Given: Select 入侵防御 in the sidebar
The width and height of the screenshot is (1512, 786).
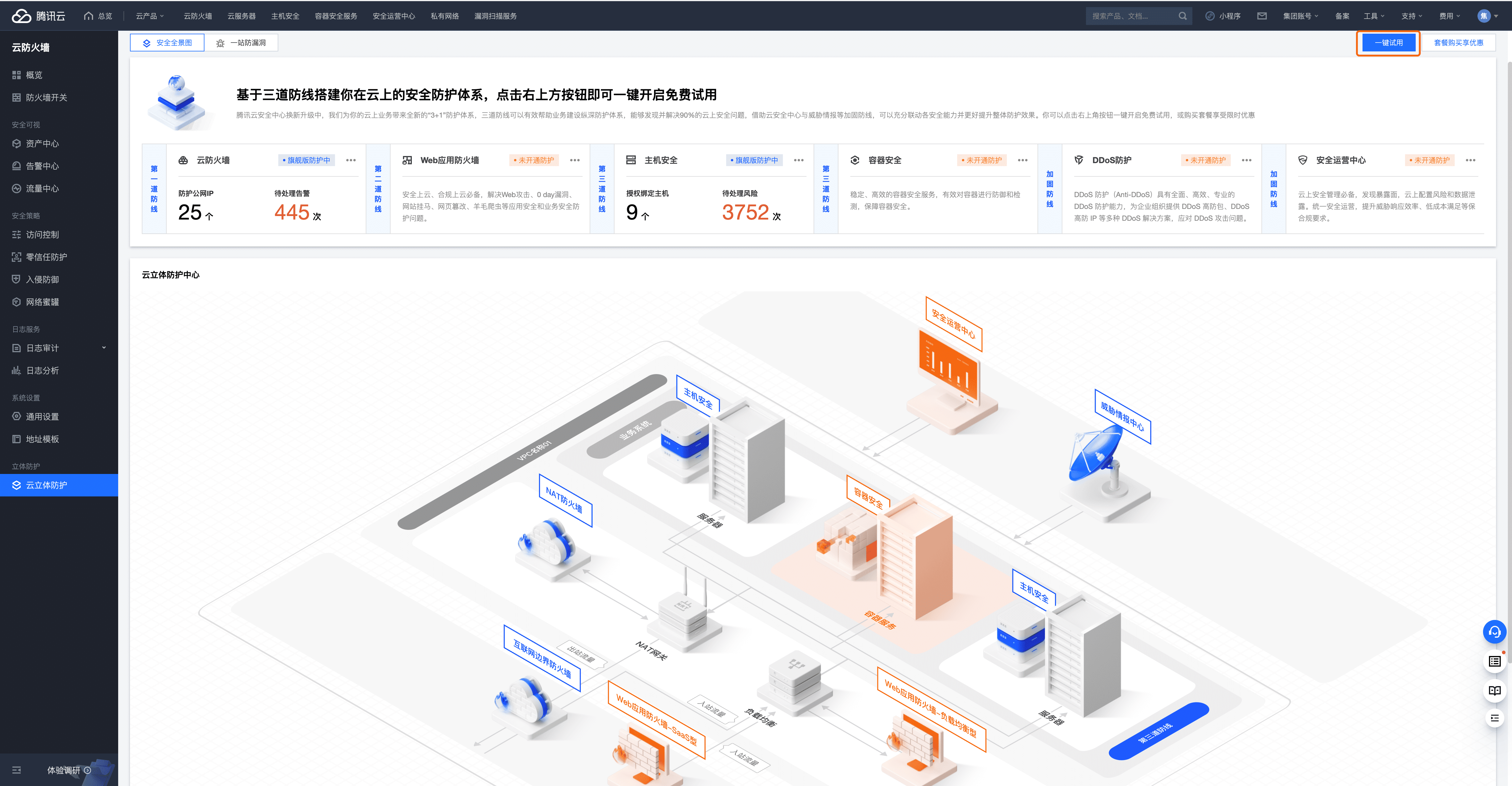Looking at the screenshot, I should 42,280.
